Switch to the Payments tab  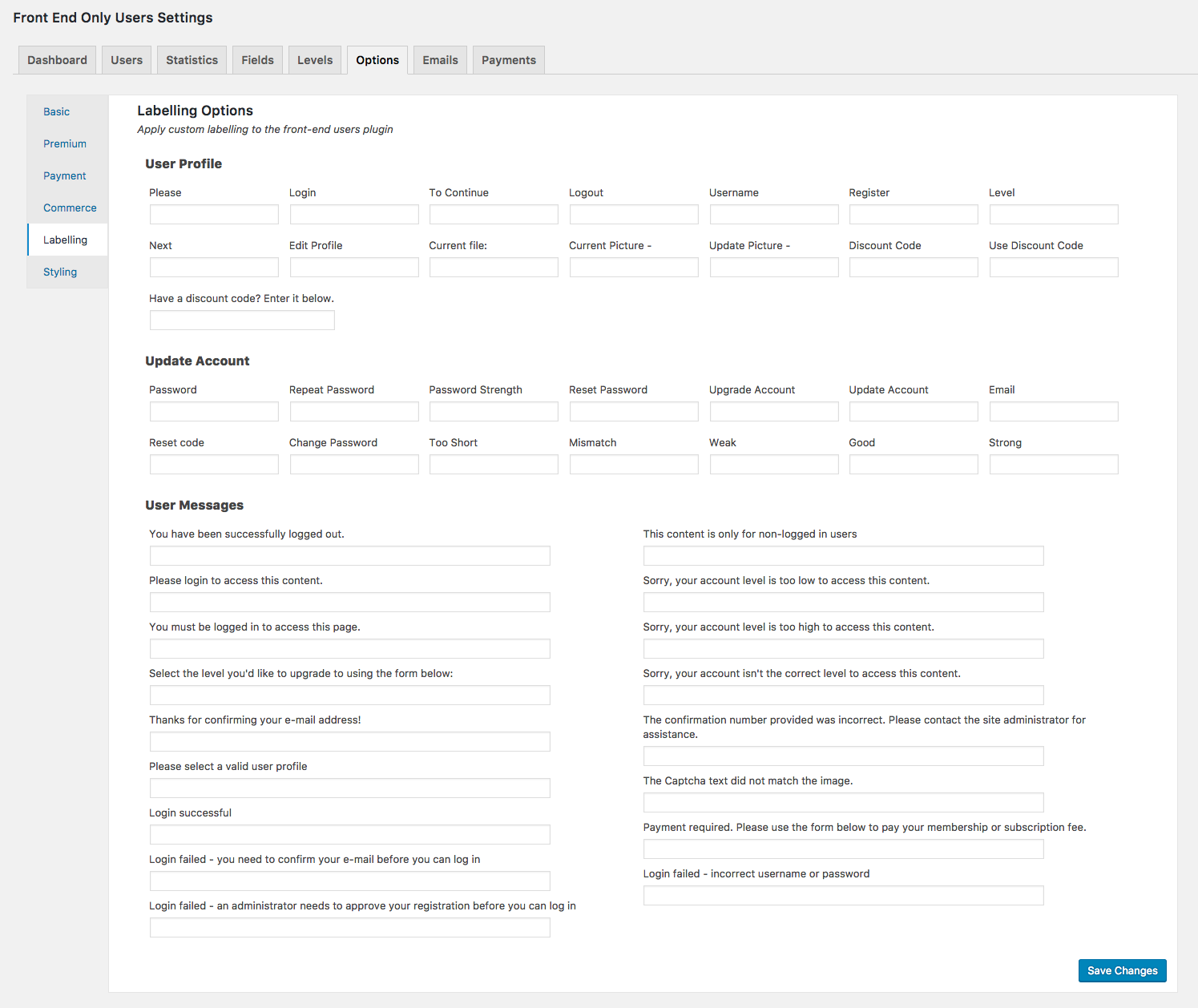pyautogui.click(x=508, y=59)
